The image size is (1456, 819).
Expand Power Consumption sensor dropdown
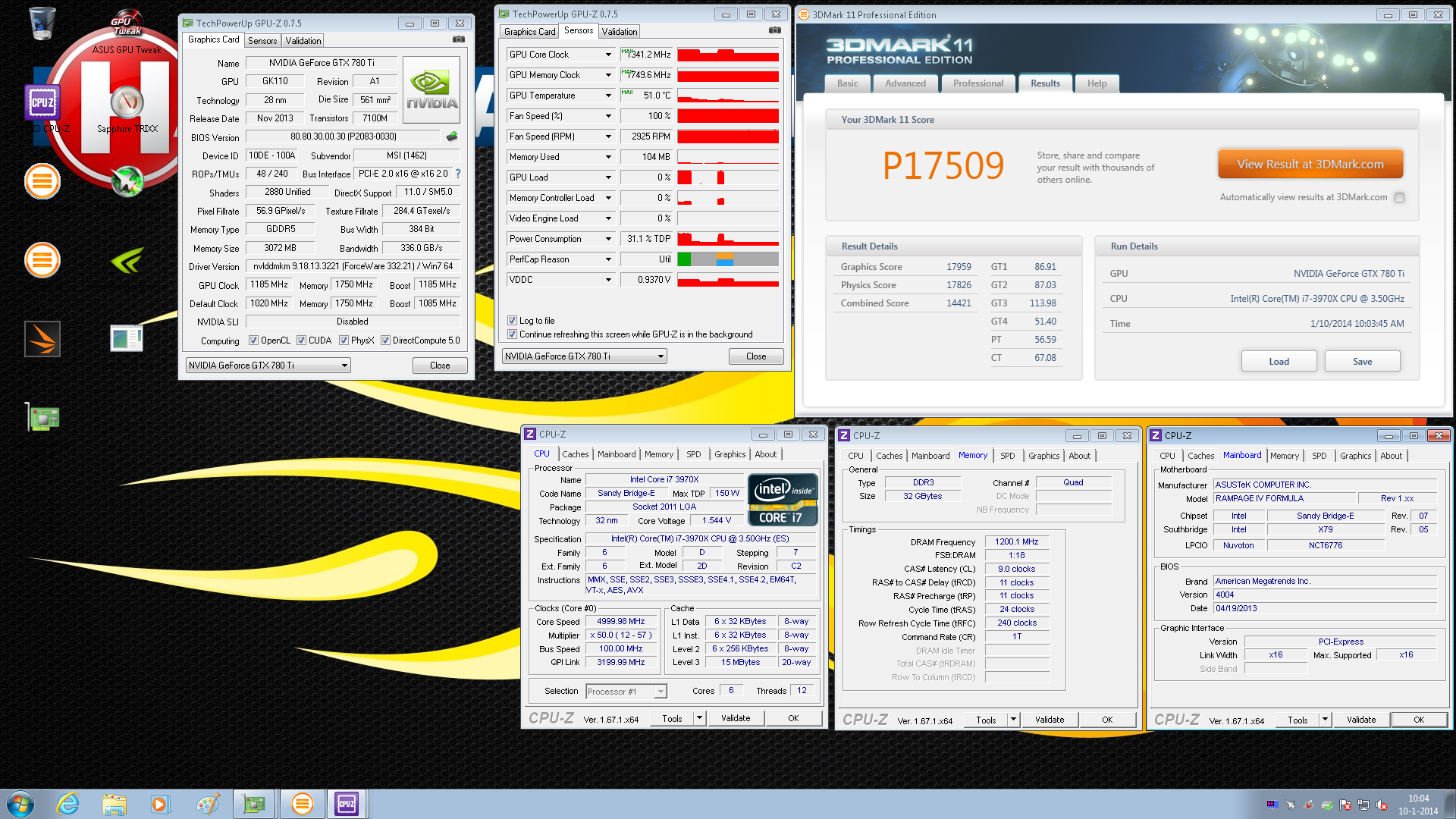(x=608, y=239)
